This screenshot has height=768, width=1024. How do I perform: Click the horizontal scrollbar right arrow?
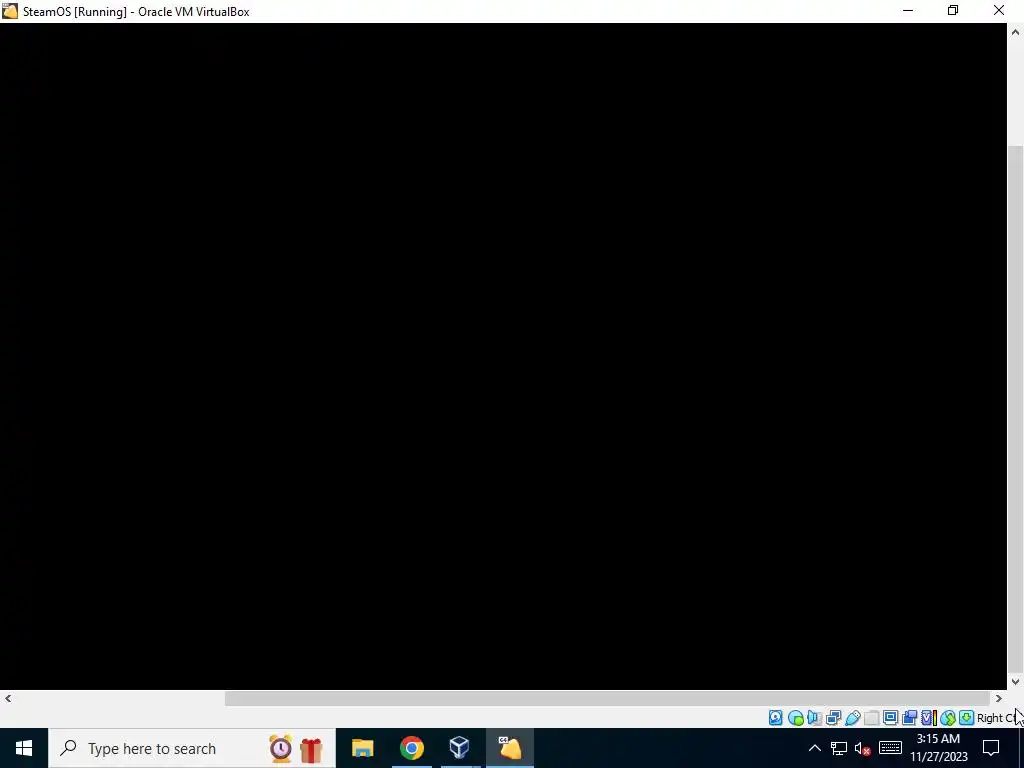pos(999,698)
